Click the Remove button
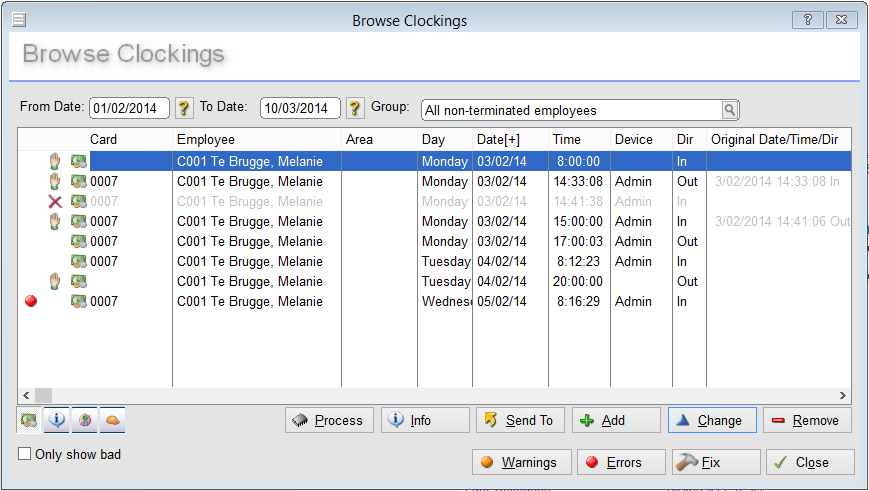The height and width of the screenshot is (491, 869). 807,420
